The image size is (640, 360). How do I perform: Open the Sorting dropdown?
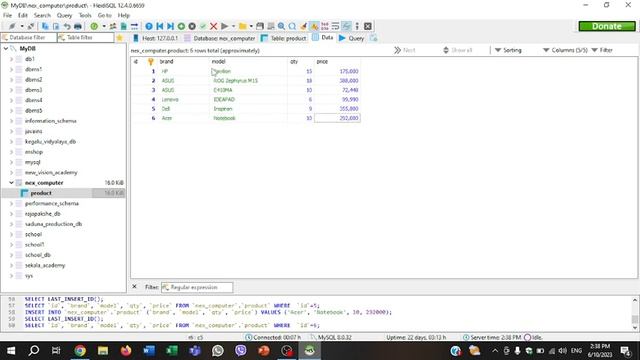coord(508,50)
